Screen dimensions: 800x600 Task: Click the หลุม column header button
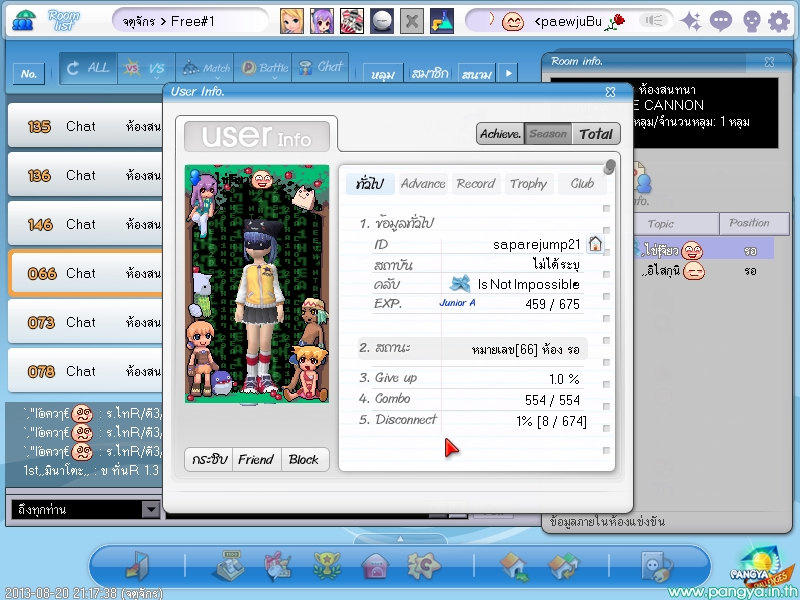pyautogui.click(x=383, y=73)
